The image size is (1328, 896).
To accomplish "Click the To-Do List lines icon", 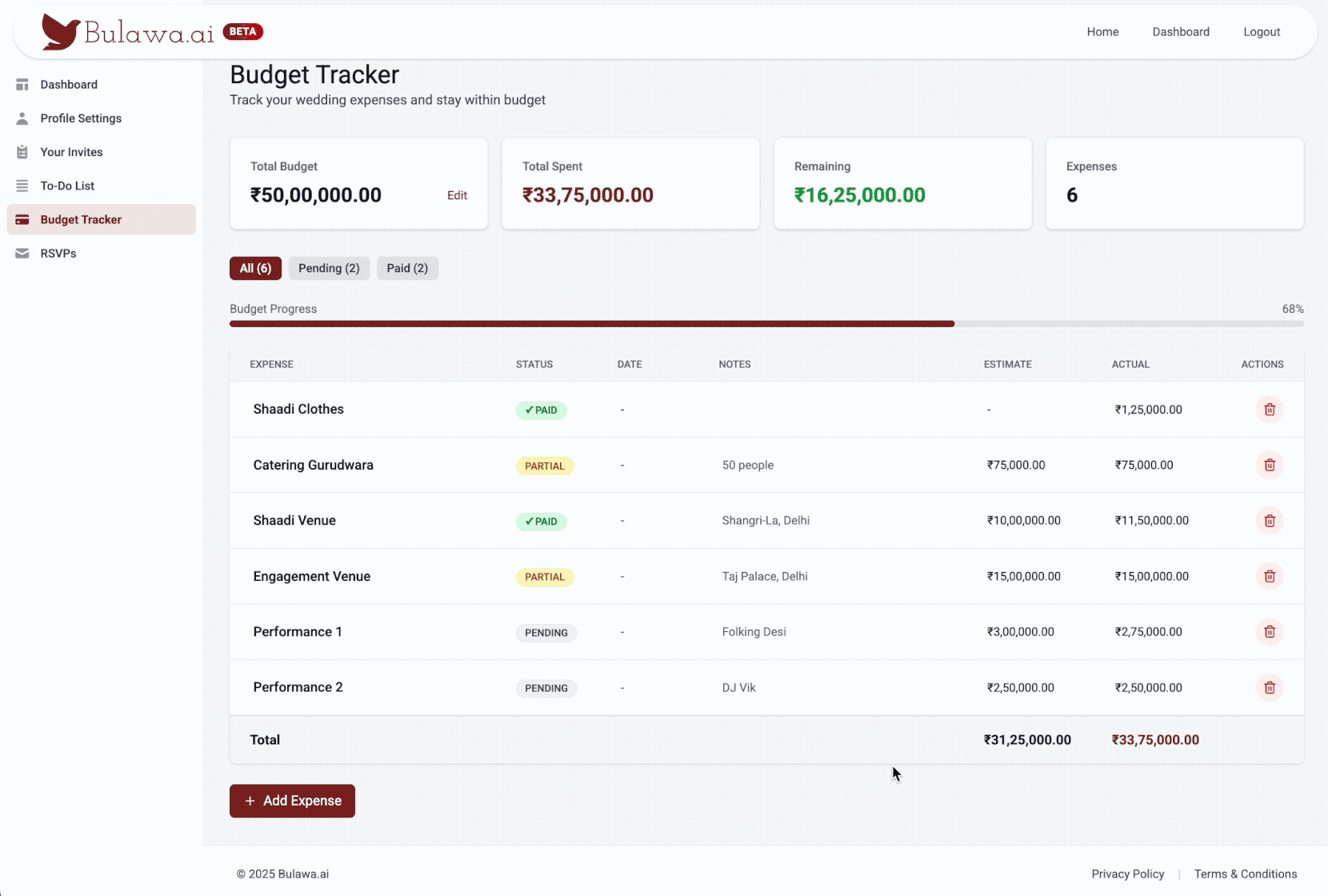I will (22, 186).
